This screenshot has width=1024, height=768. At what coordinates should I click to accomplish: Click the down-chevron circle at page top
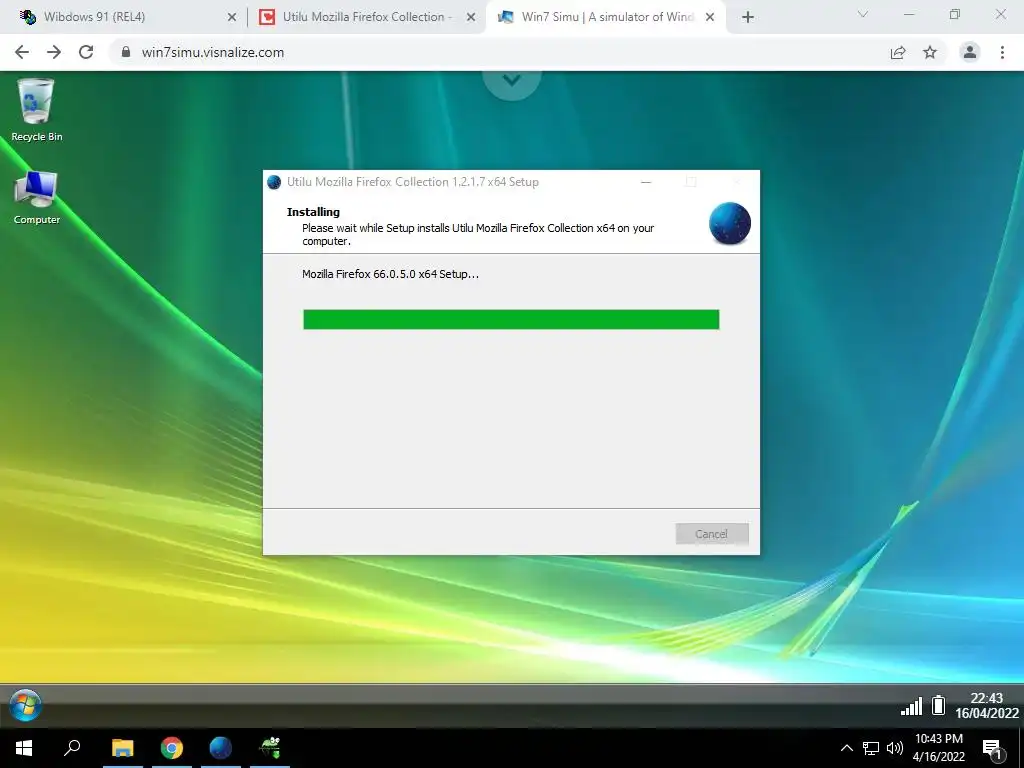click(x=512, y=81)
